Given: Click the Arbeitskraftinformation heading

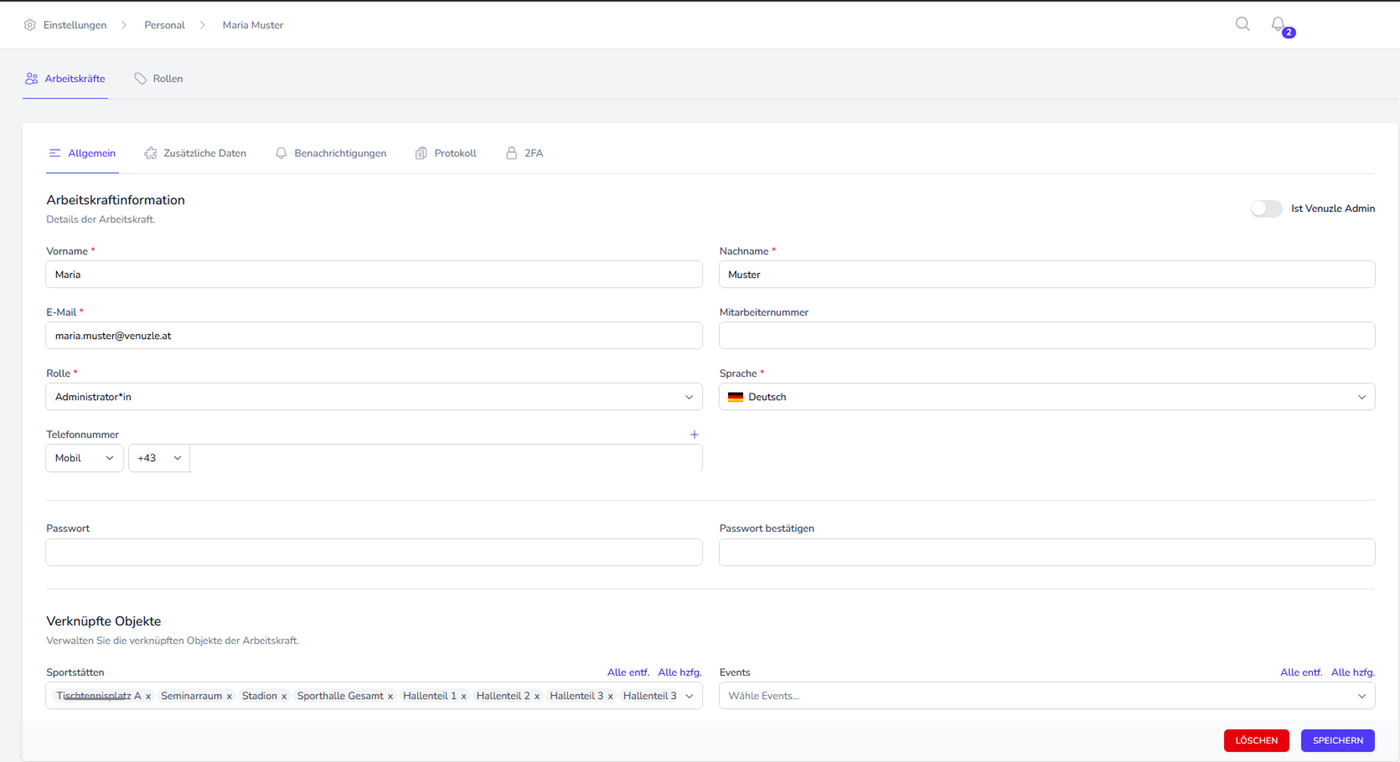Looking at the screenshot, I should point(116,200).
